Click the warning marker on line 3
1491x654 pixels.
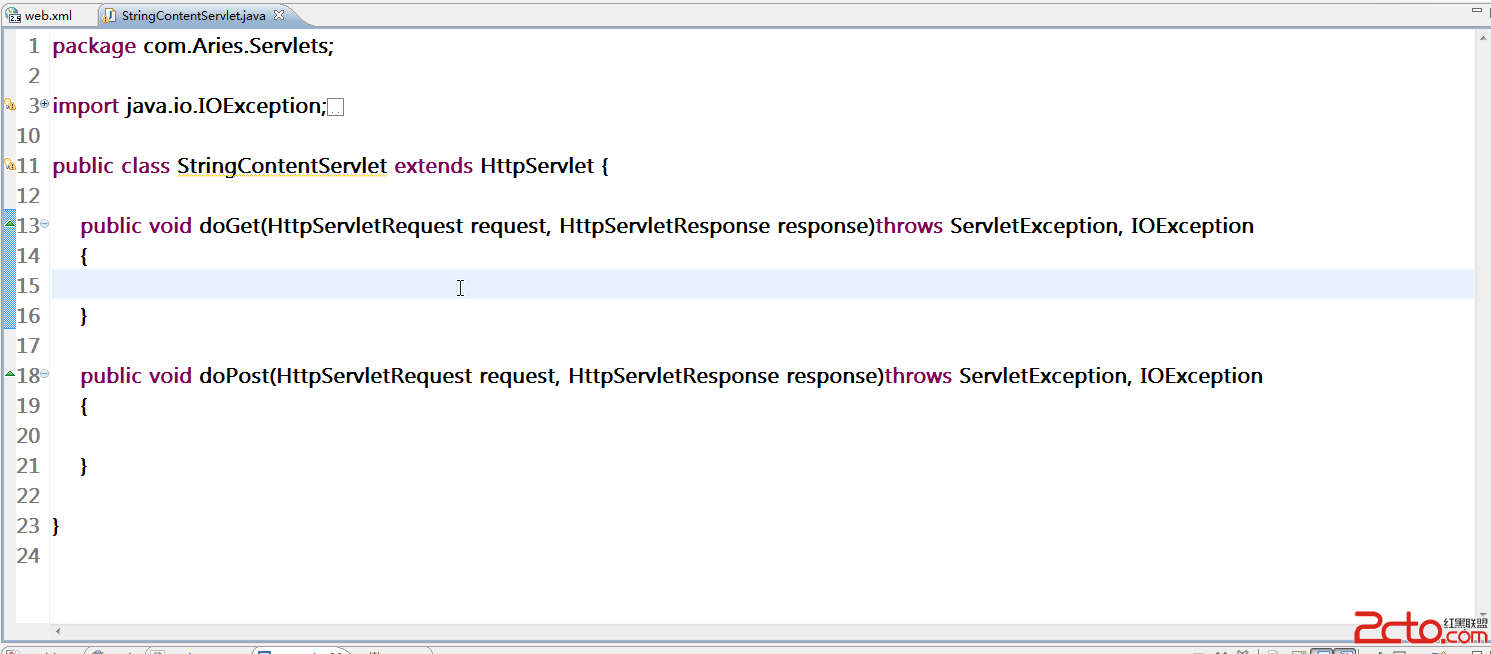[x=8, y=105]
